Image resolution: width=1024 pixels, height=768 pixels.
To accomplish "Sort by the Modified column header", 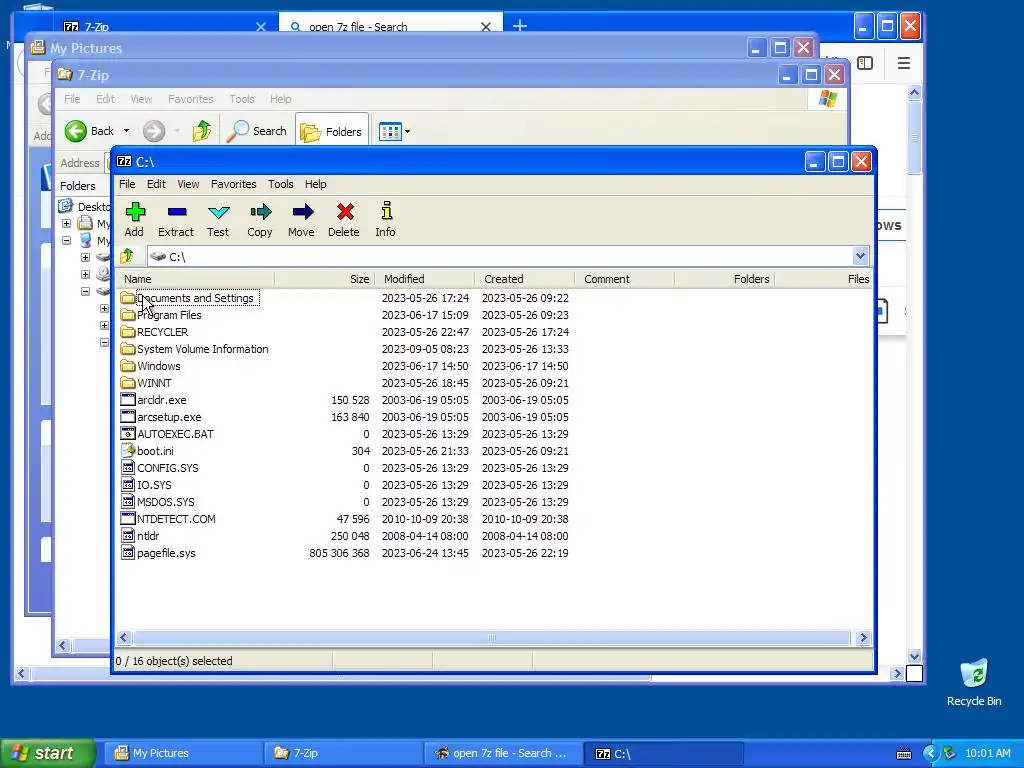I will 424,279.
